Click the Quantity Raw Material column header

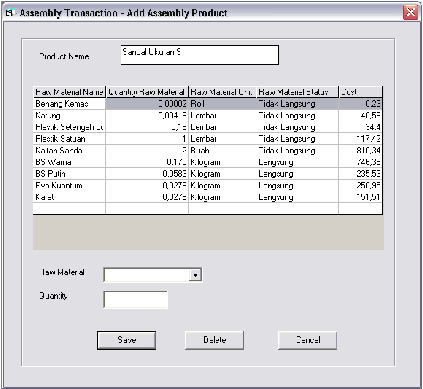point(147,92)
